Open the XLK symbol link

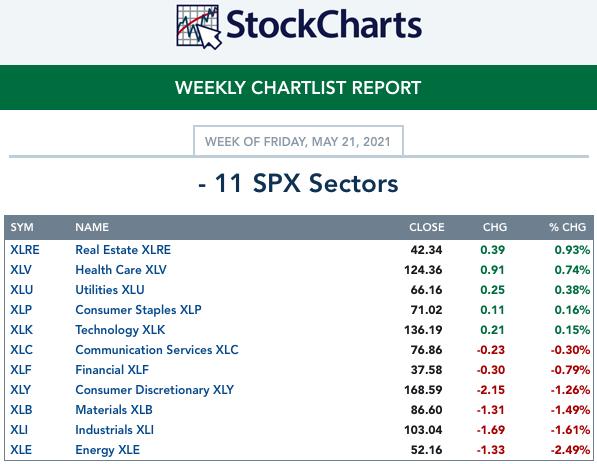click(22, 330)
